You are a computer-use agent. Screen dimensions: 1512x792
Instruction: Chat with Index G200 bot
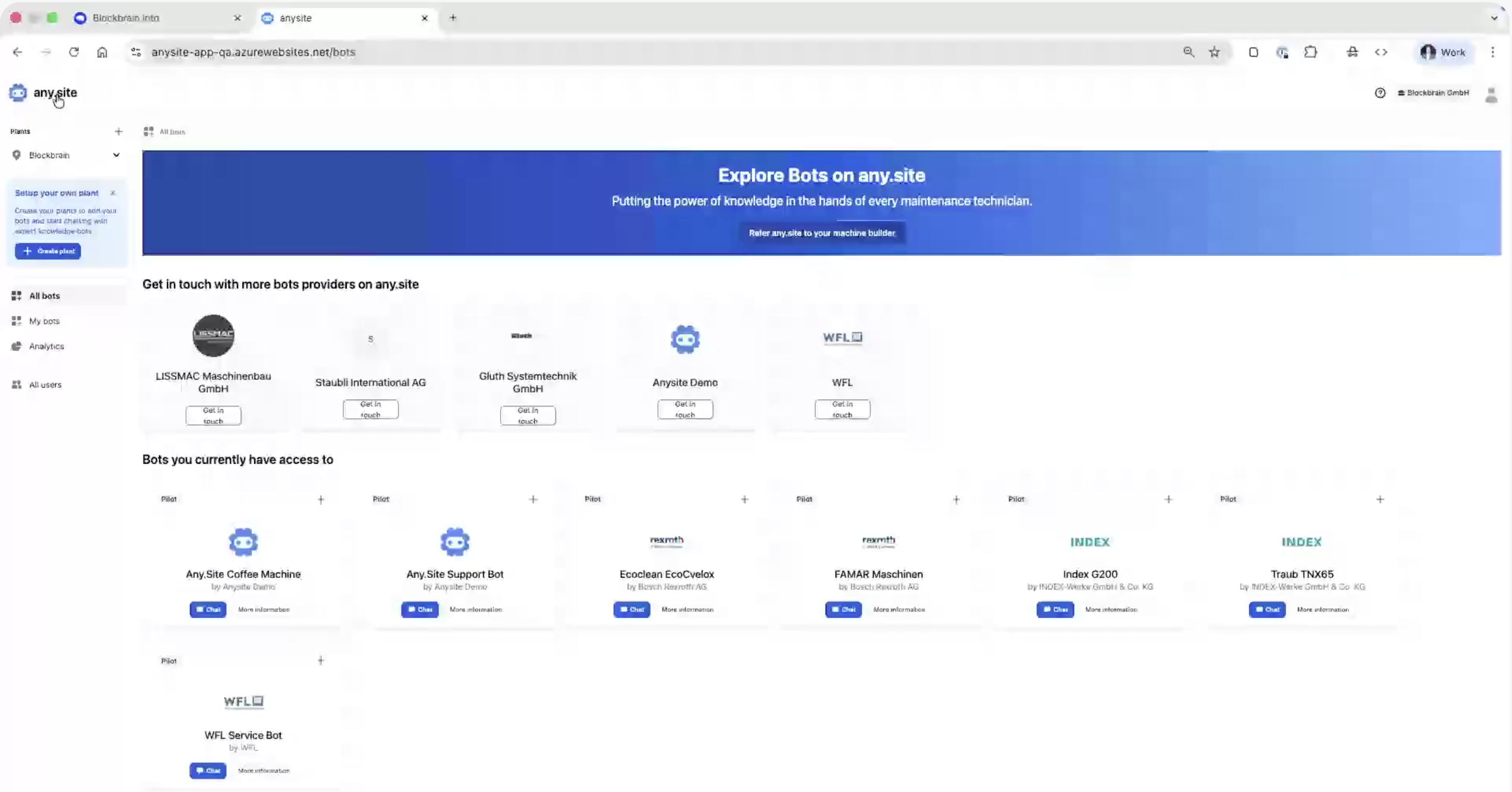[x=1055, y=609]
